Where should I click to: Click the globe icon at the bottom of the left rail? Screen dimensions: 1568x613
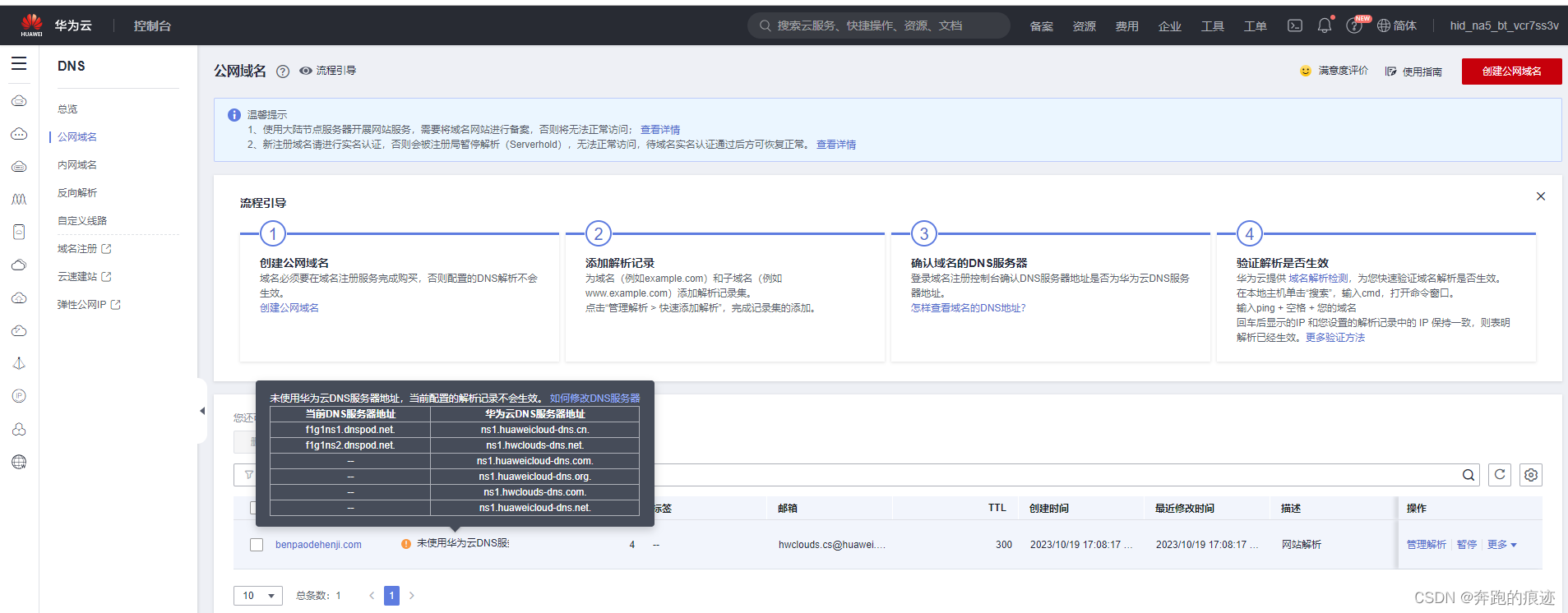pyautogui.click(x=19, y=462)
